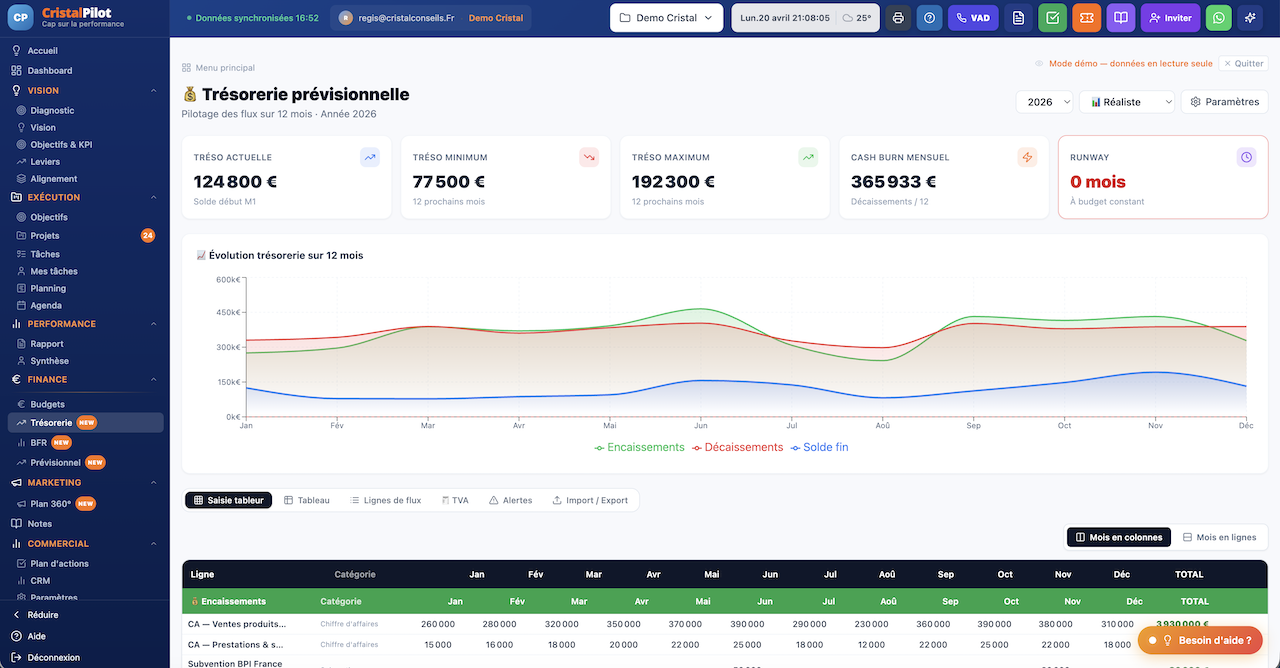Open the Alertes tab
Image resolution: width=1280 pixels, height=668 pixels.
click(510, 500)
